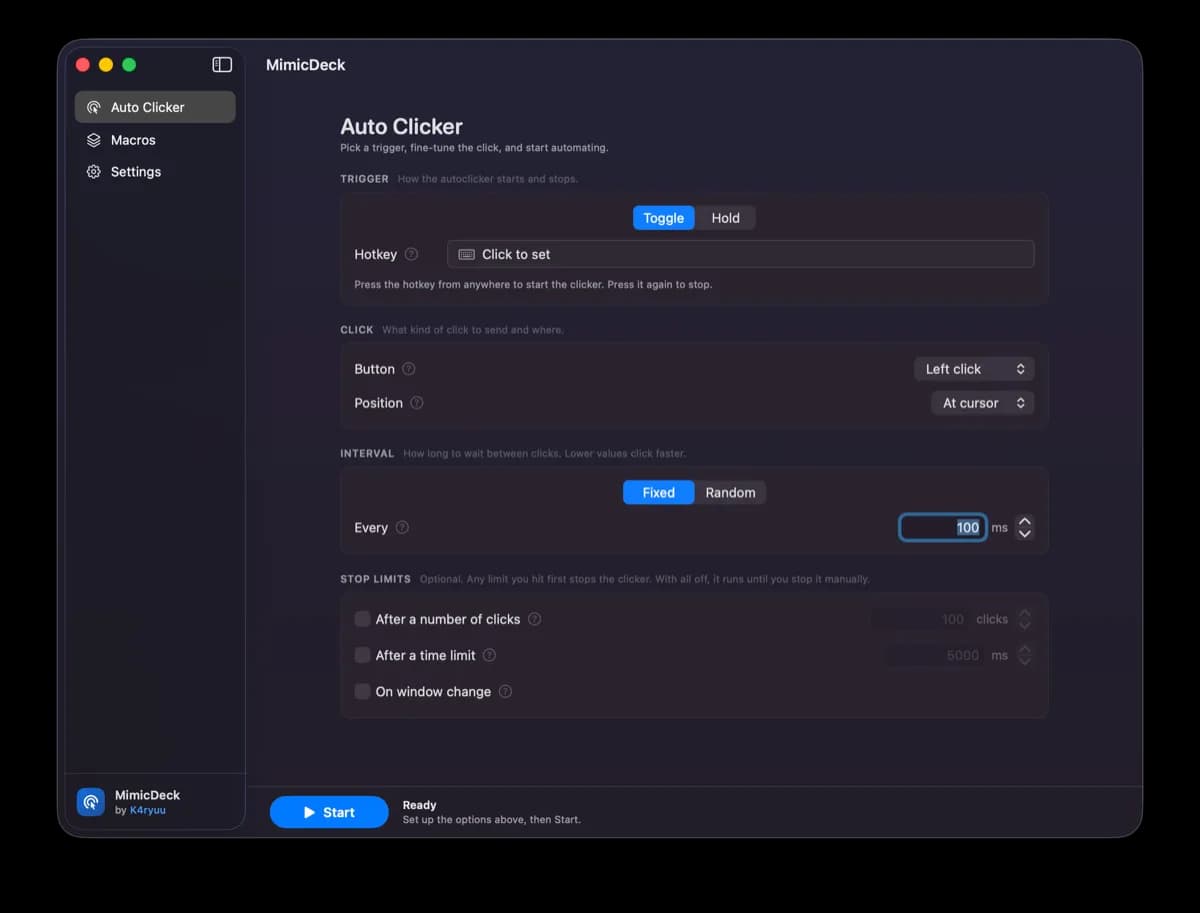1200x913 pixels.
Task: Click the 100 clicks limit field
Action: click(920, 619)
